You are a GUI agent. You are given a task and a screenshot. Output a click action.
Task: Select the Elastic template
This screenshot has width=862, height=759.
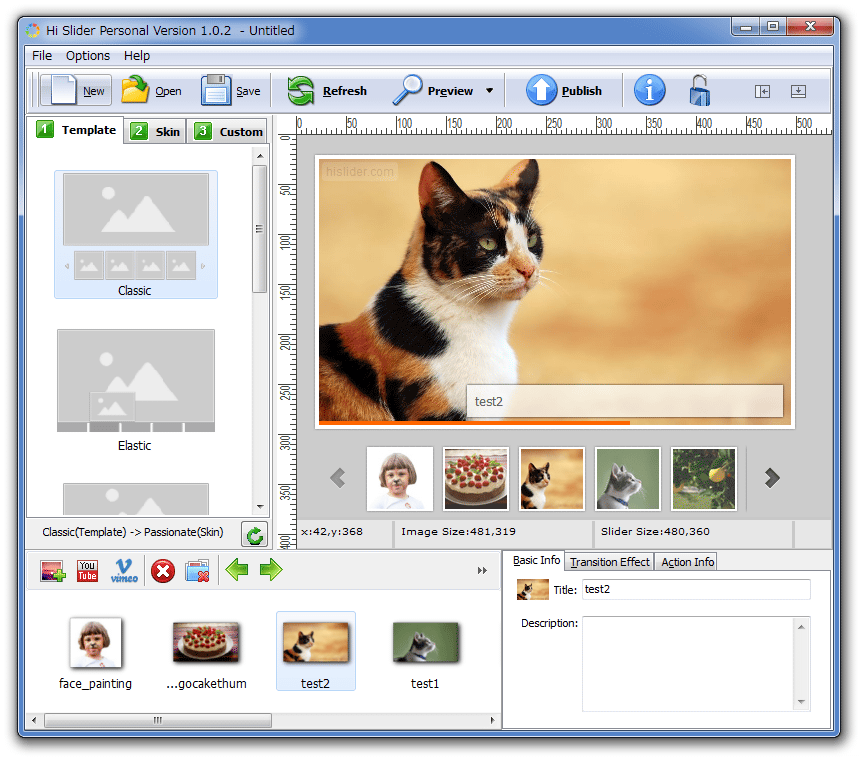tap(136, 391)
